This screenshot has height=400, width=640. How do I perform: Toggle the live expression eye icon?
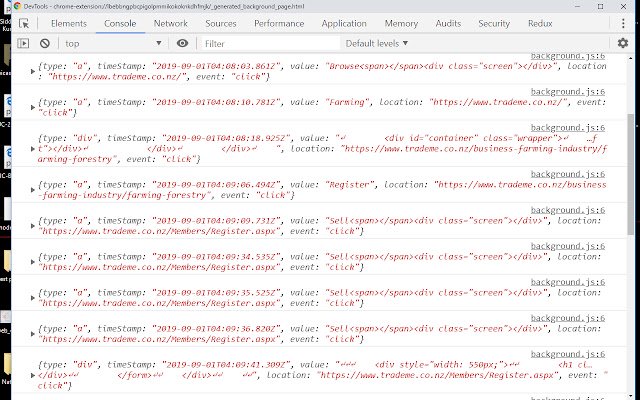tap(182, 43)
